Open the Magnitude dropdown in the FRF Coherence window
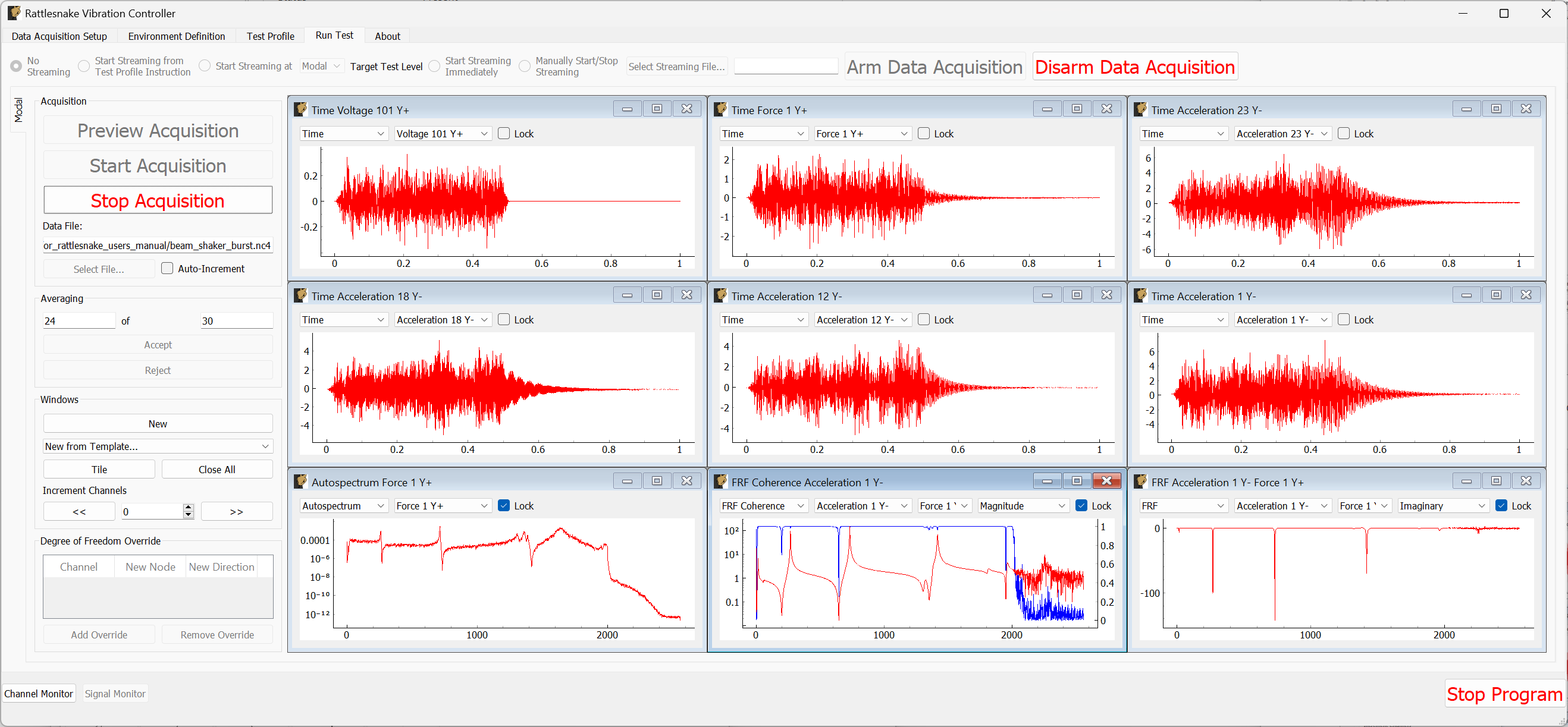 (x=1023, y=505)
